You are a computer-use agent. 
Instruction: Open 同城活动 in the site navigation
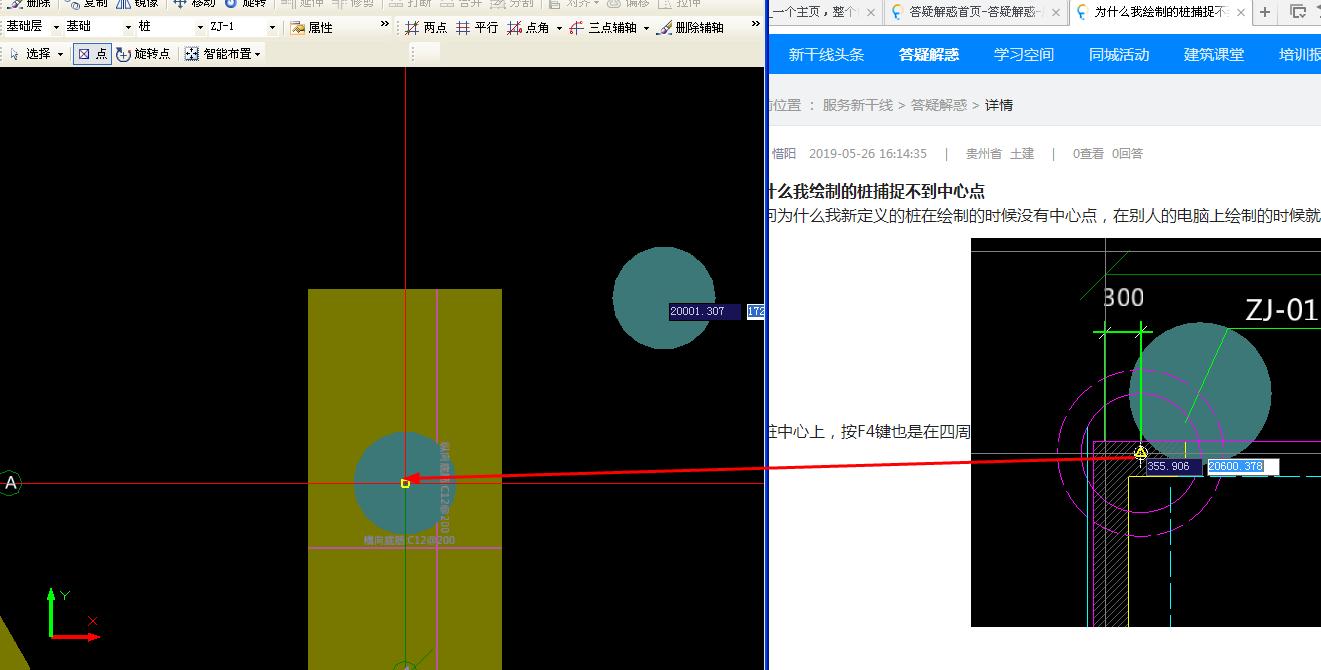(x=1119, y=55)
